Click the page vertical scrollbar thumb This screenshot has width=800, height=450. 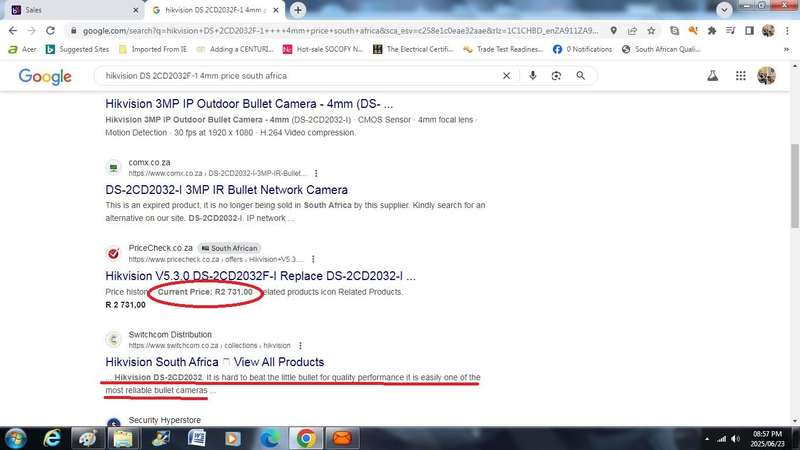click(794, 186)
